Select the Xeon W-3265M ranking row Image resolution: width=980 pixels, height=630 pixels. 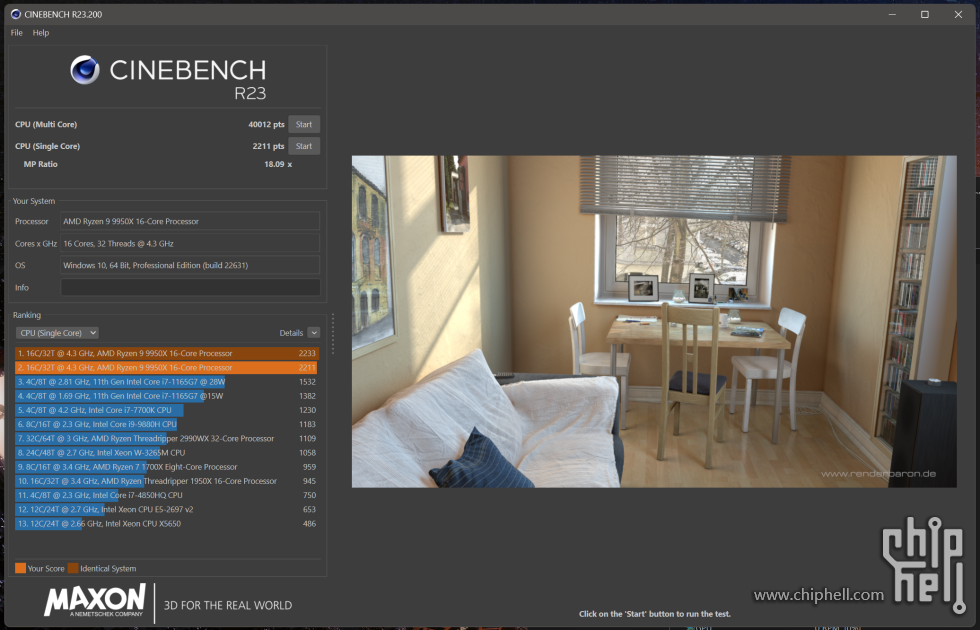point(167,453)
